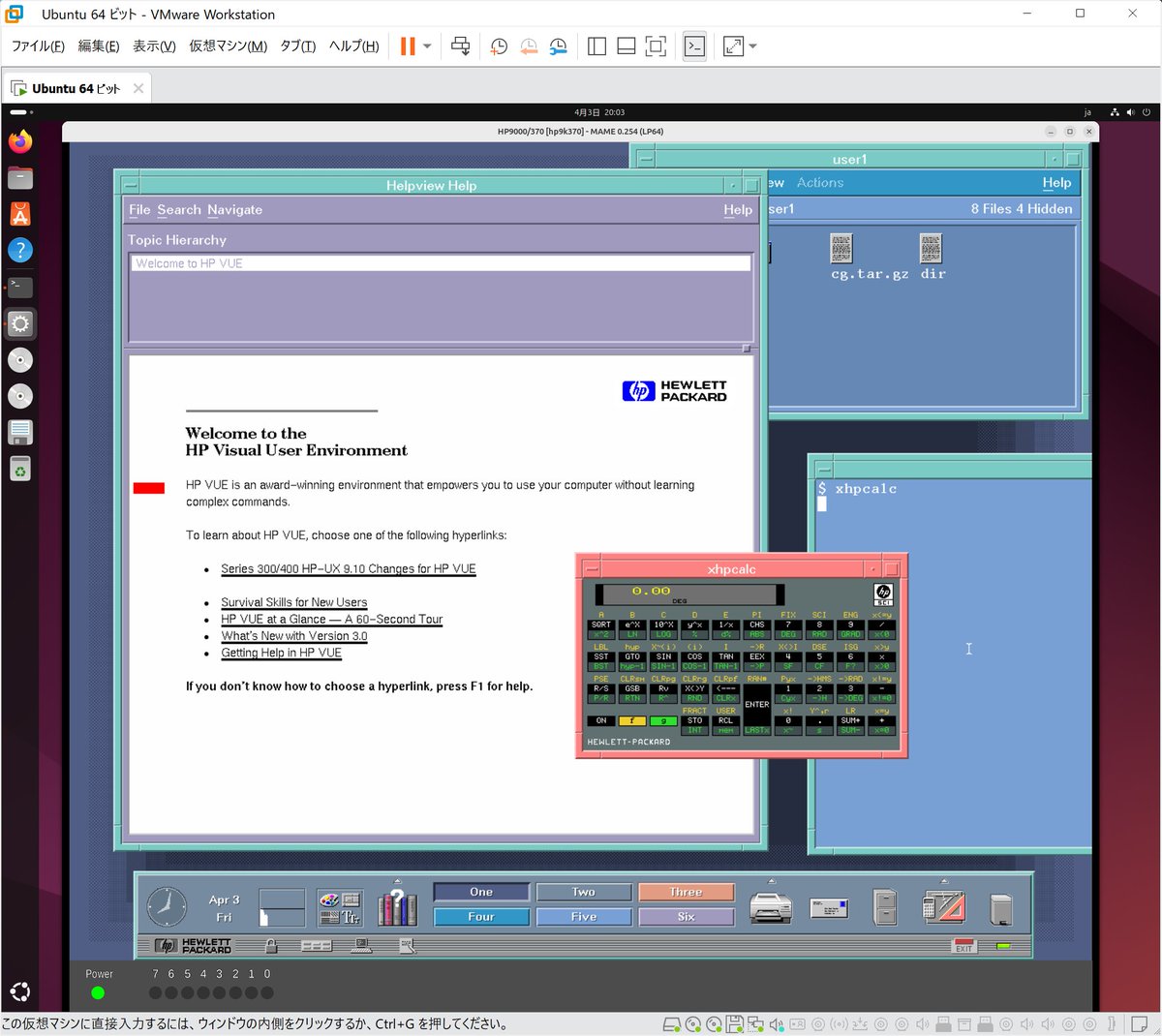Open the File Manager cabinet icon
The height and width of the screenshot is (1036, 1162).
(885, 908)
